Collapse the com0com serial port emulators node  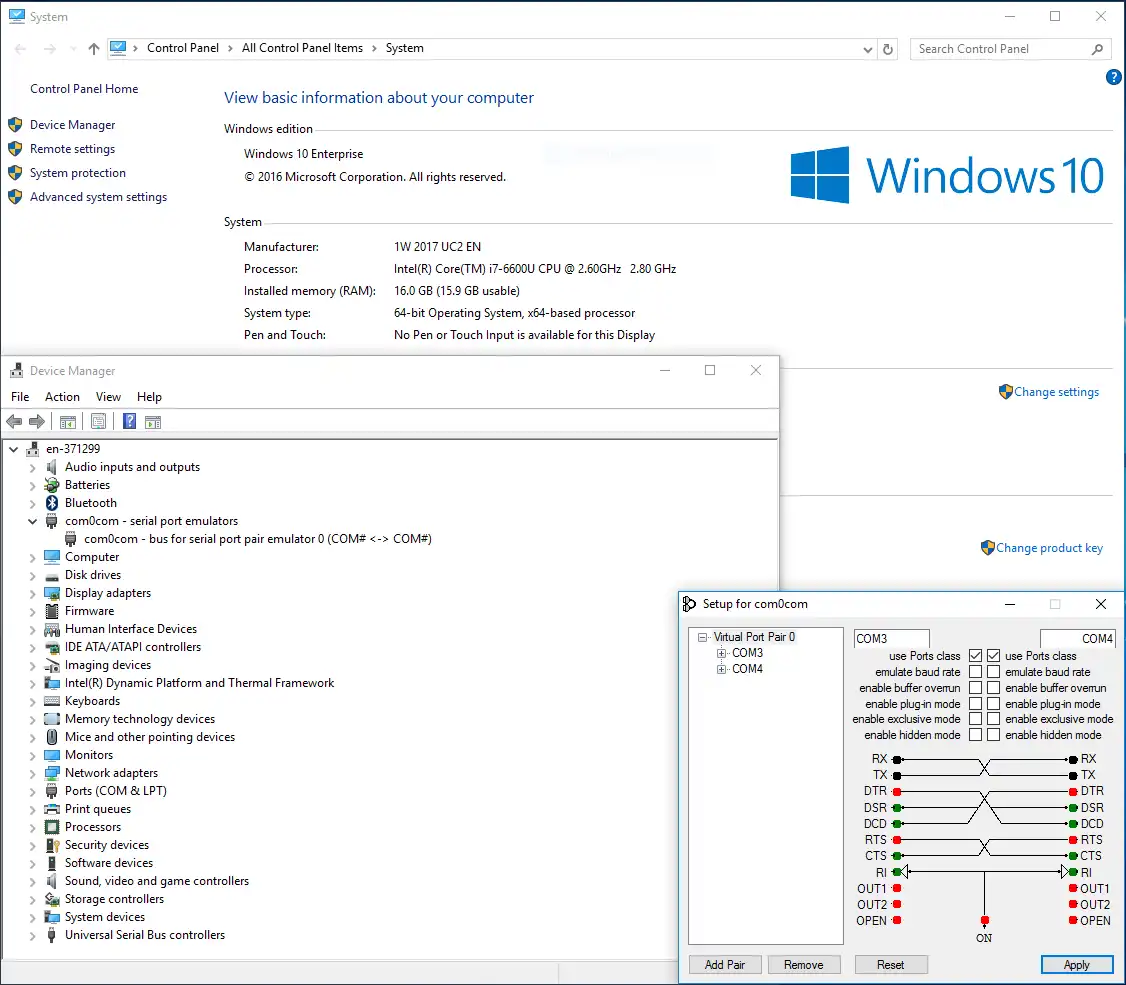click(x=32, y=521)
